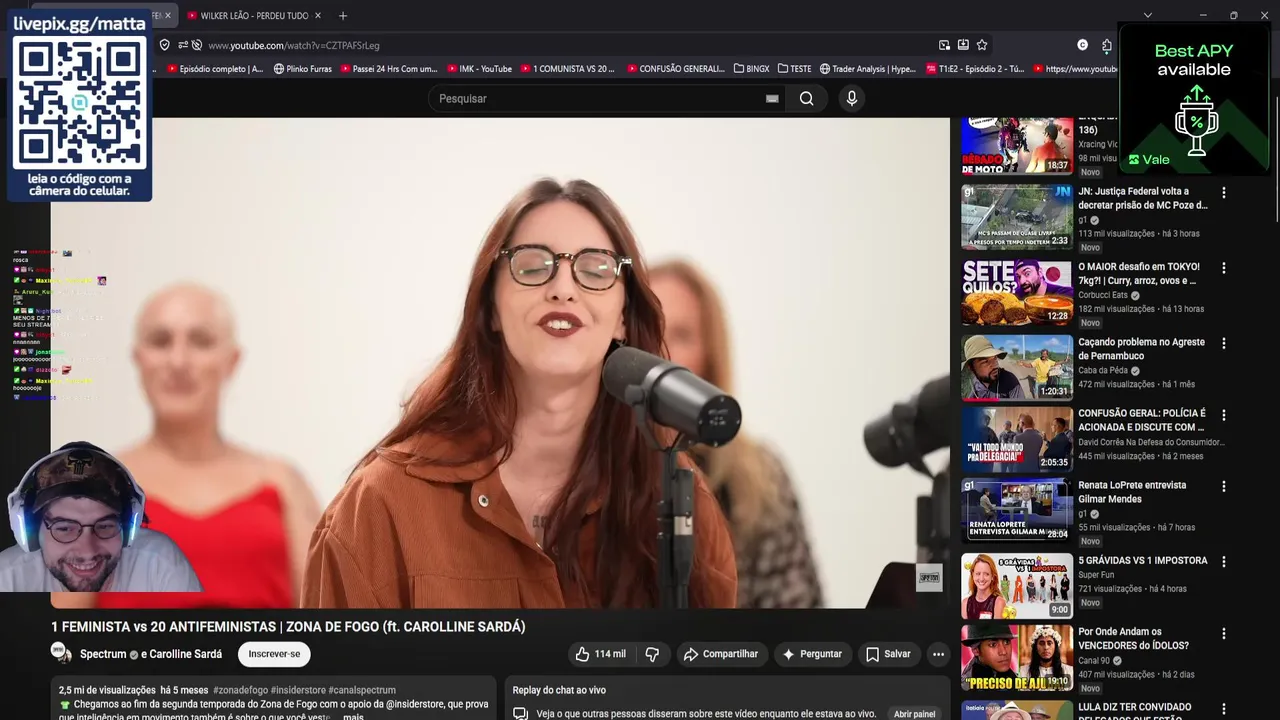Viewport: 1280px width, 720px height.
Task: Open tab search dropdown arrow
Action: point(1147,15)
